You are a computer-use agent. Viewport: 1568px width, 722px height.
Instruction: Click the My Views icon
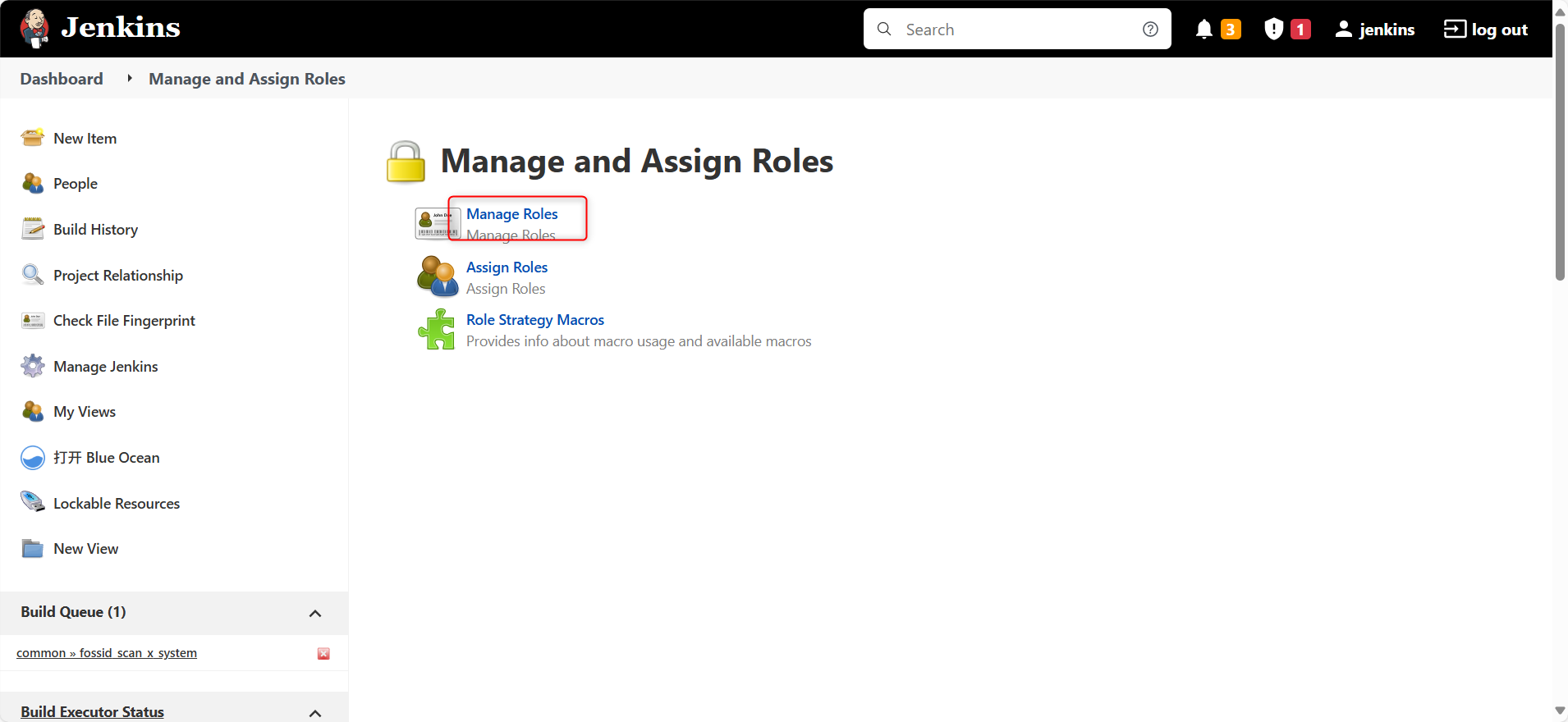(x=33, y=412)
